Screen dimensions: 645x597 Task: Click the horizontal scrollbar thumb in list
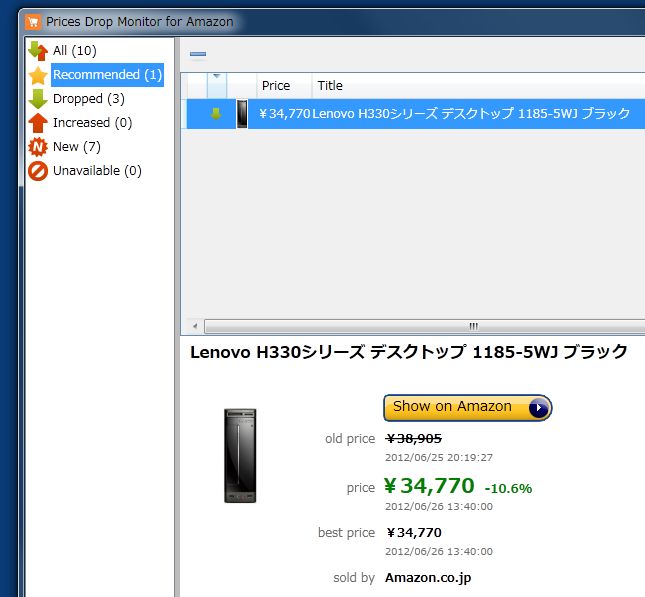click(x=425, y=326)
